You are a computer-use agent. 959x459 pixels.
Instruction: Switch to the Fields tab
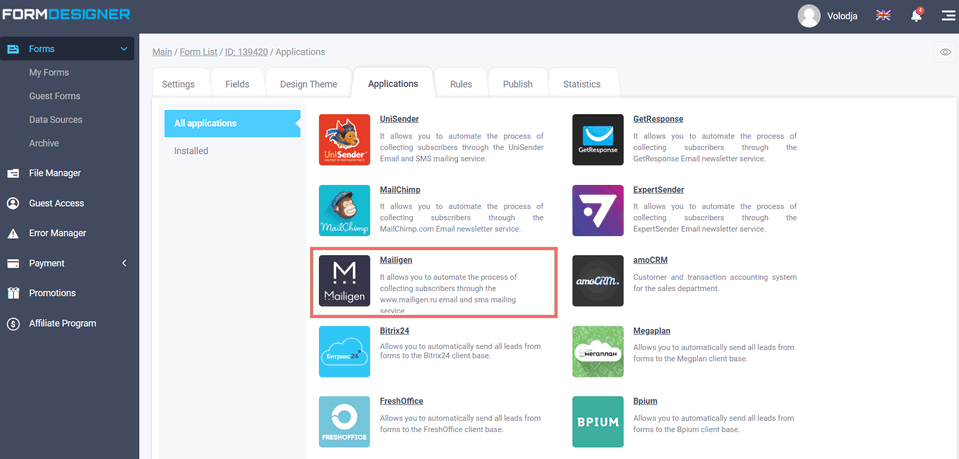(x=237, y=84)
